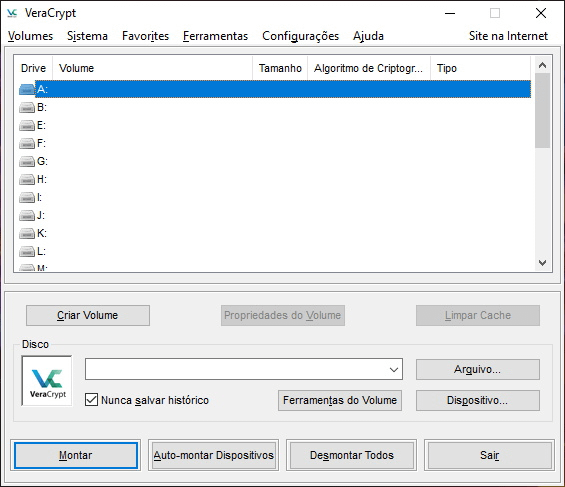Open the Configurações menu
This screenshot has width=565, height=487.
pos(301,36)
